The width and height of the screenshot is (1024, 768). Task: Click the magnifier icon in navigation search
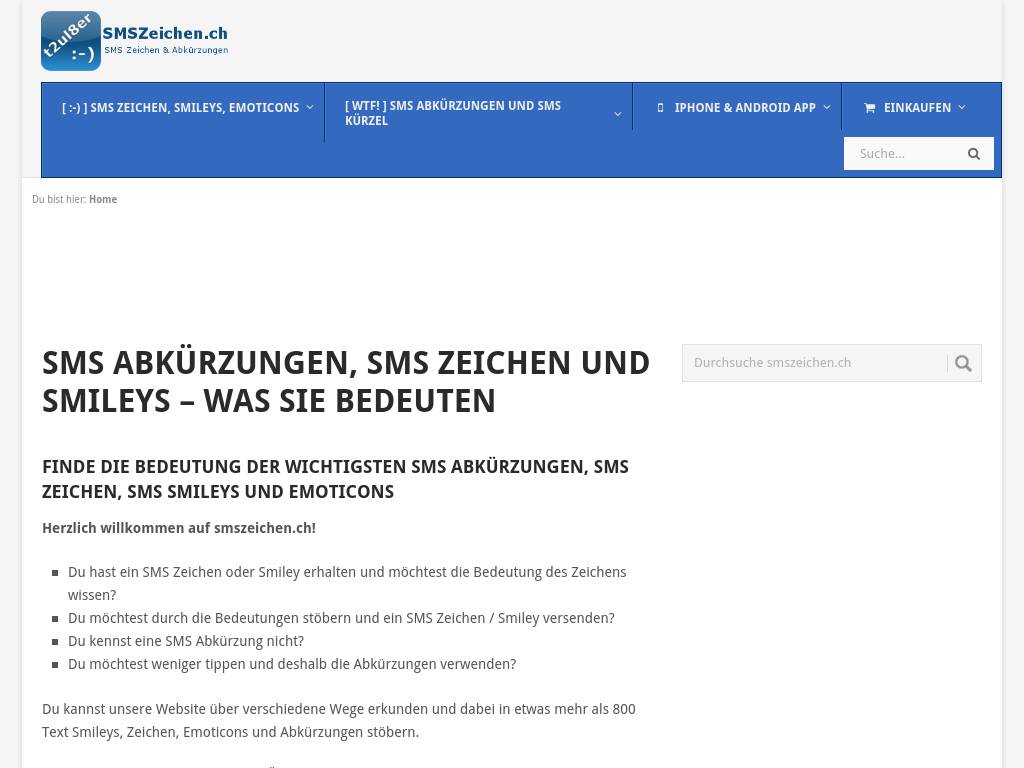pyautogui.click(x=974, y=154)
